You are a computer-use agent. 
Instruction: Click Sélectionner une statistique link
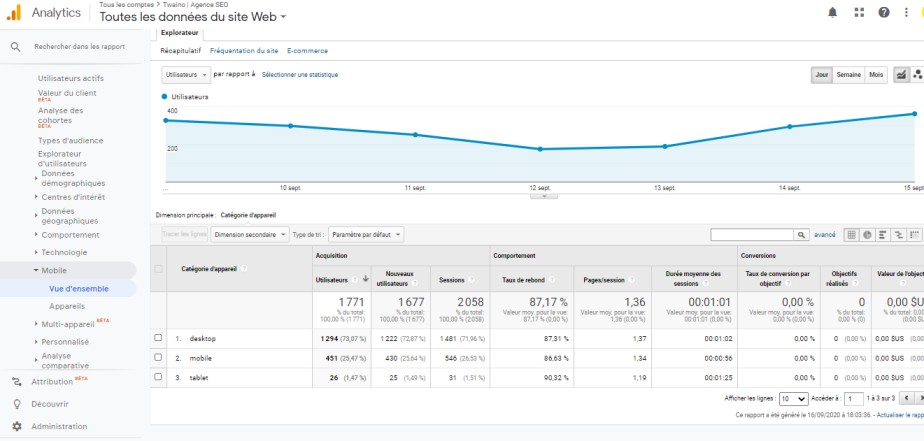tap(300, 75)
